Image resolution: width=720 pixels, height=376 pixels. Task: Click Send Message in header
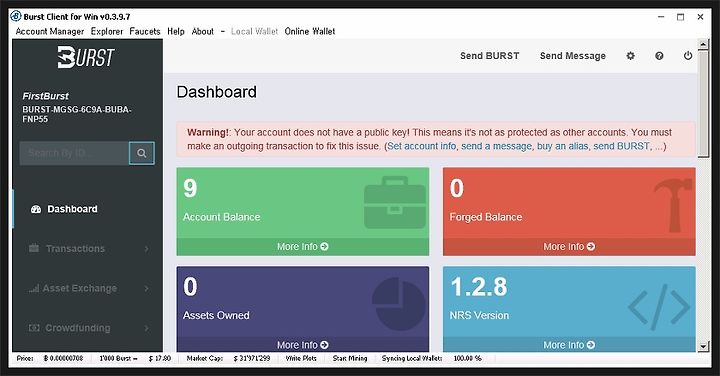(x=573, y=56)
